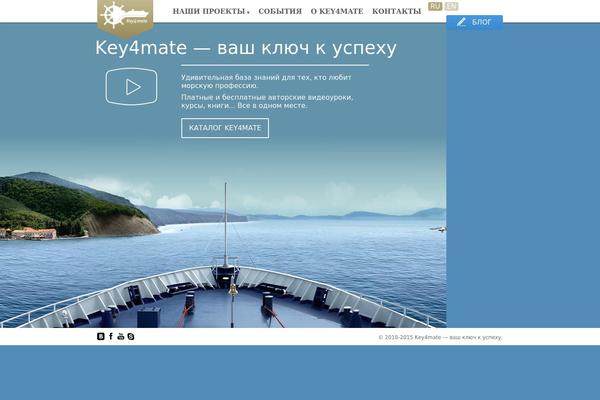Screen dimensions: 600x400
Task: Switch language to RU
Action: pos(435,6)
